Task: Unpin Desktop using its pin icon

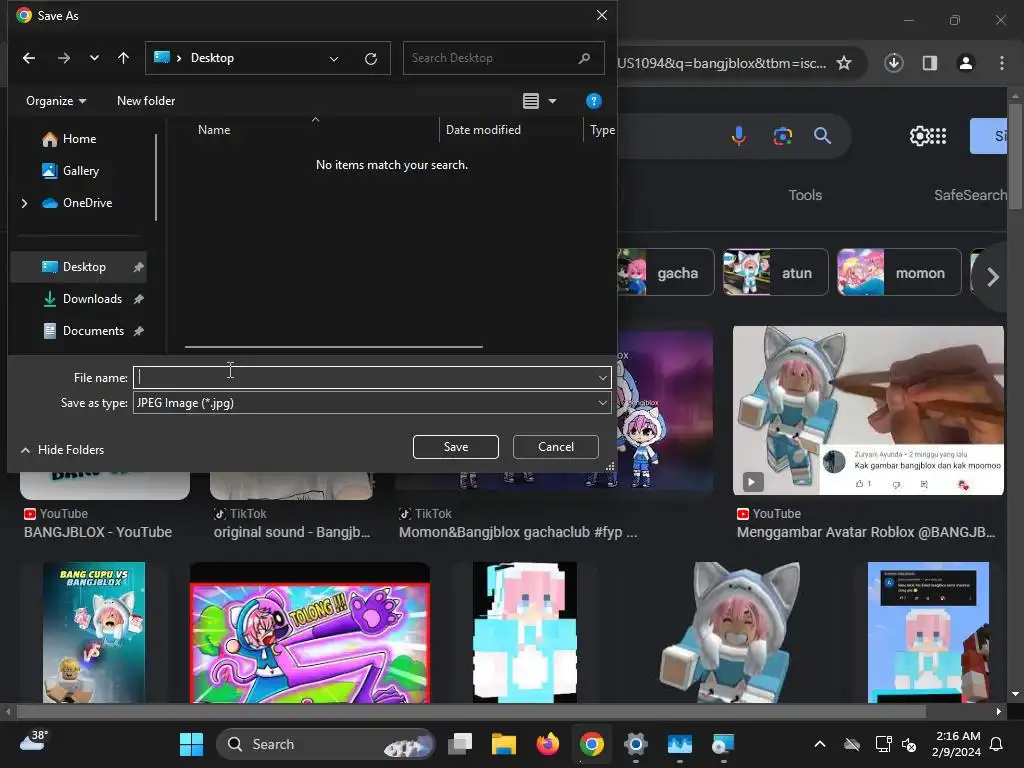Action: click(x=138, y=267)
